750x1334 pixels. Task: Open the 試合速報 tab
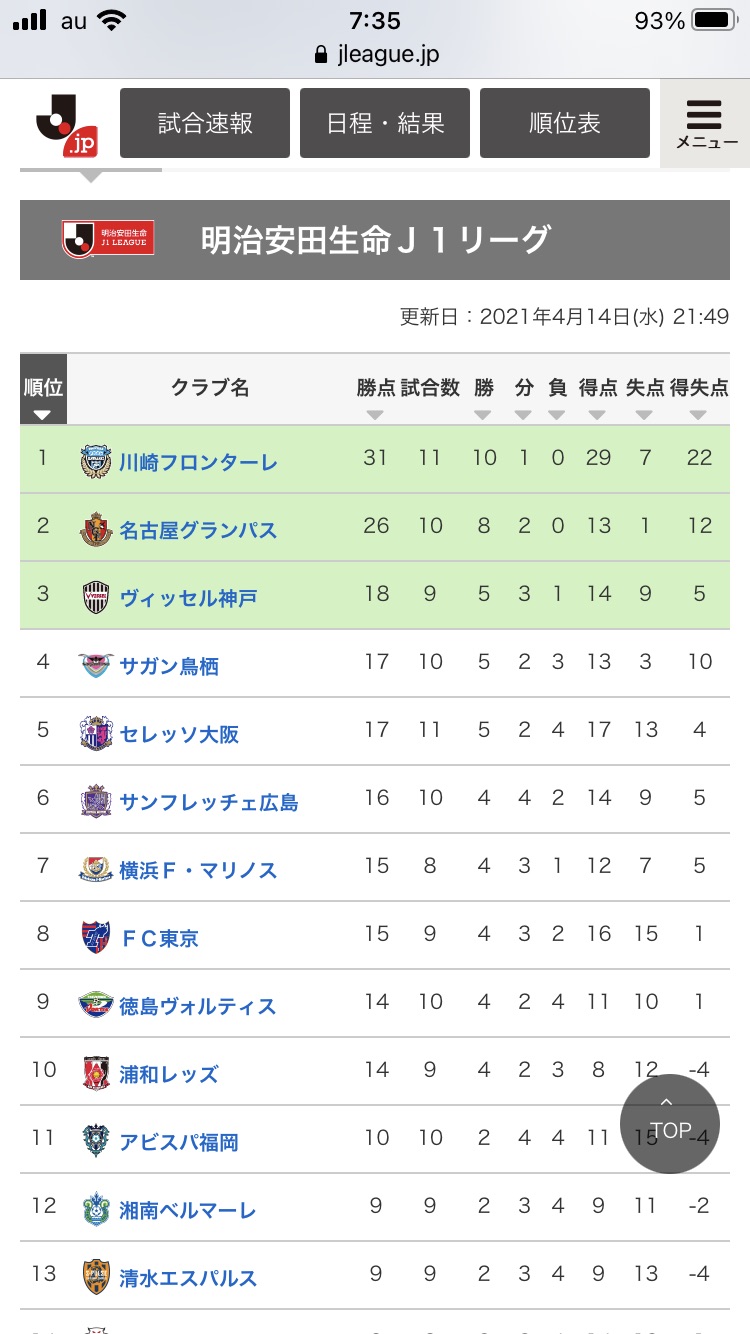point(205,123)
